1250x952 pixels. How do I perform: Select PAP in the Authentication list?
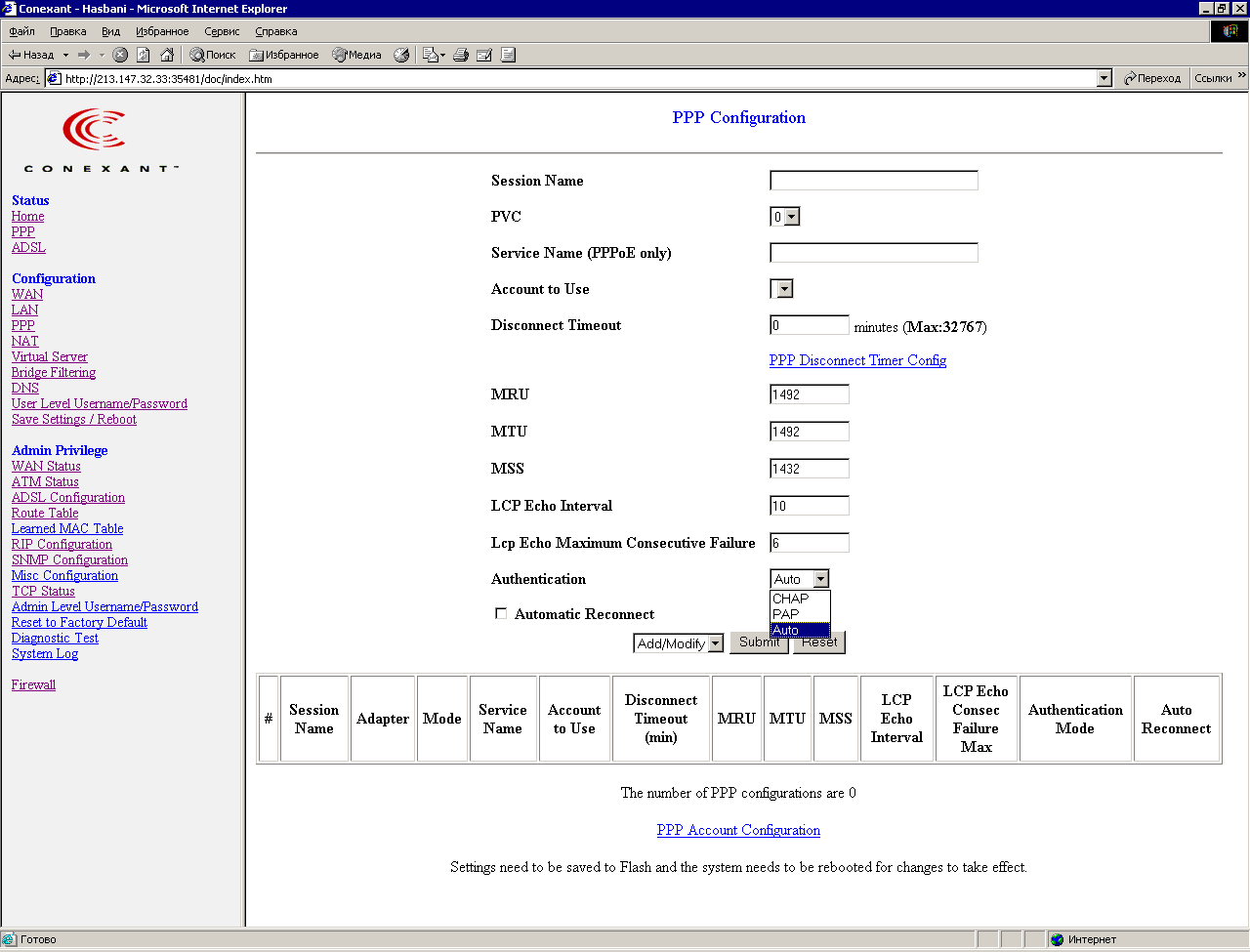click(800, 614)
